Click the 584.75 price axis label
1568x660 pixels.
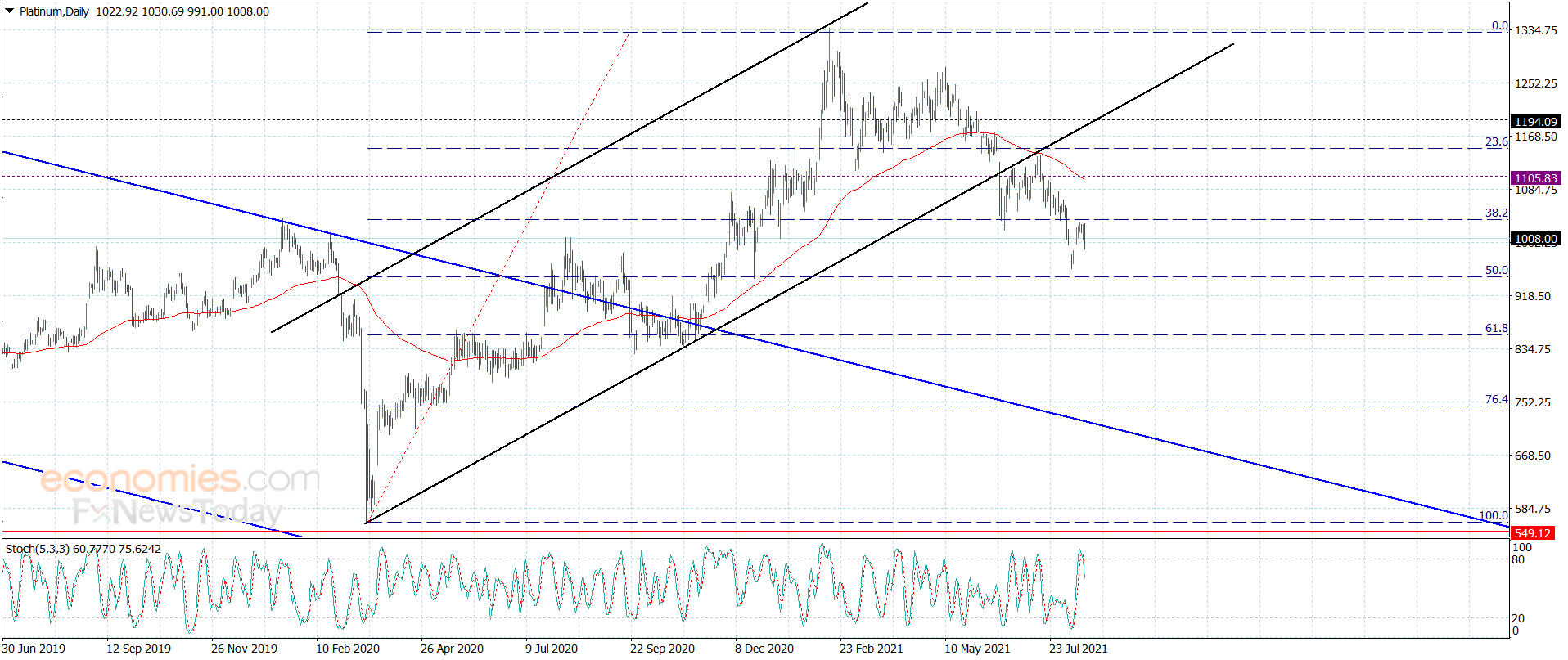pos(1533,509)
